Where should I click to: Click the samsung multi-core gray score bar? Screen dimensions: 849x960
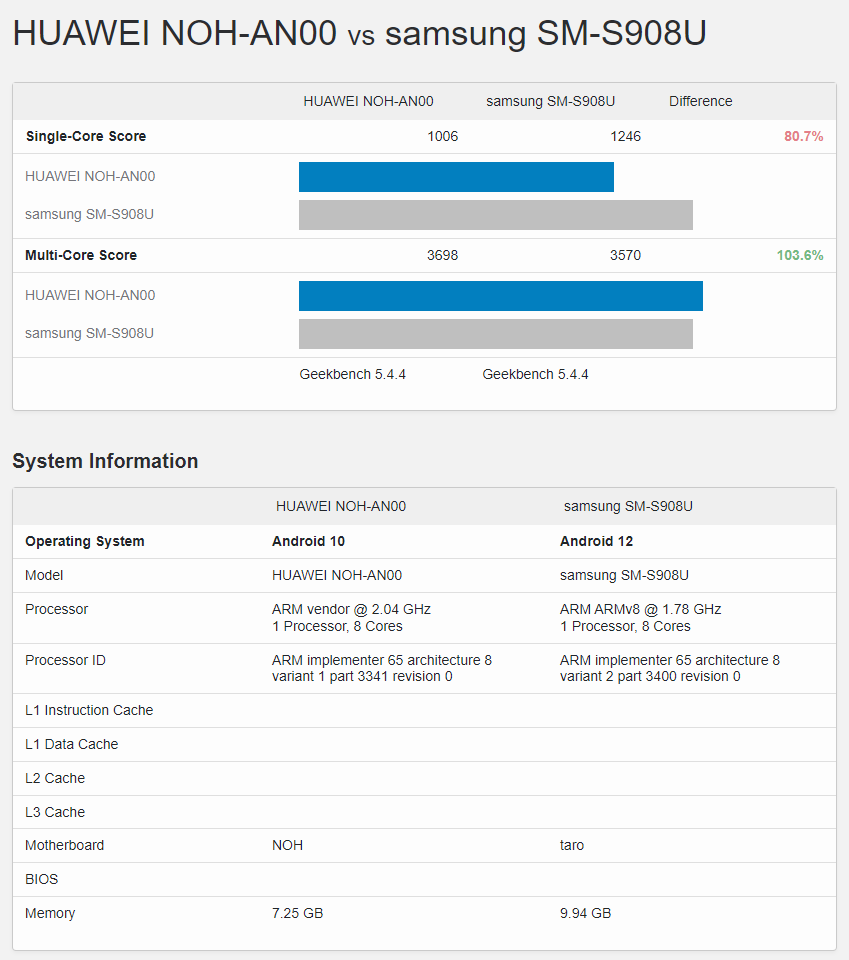tap(495, 334)
